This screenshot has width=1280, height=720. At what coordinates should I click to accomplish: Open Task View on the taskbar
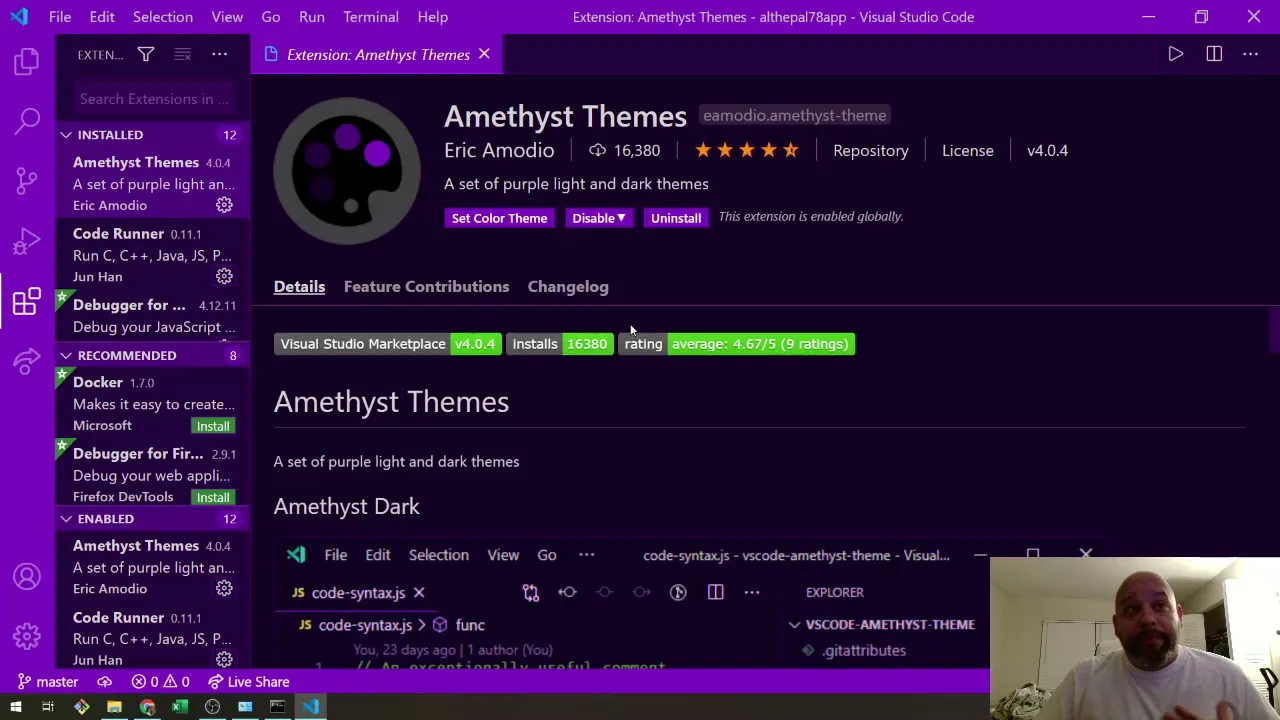[47, 707]
